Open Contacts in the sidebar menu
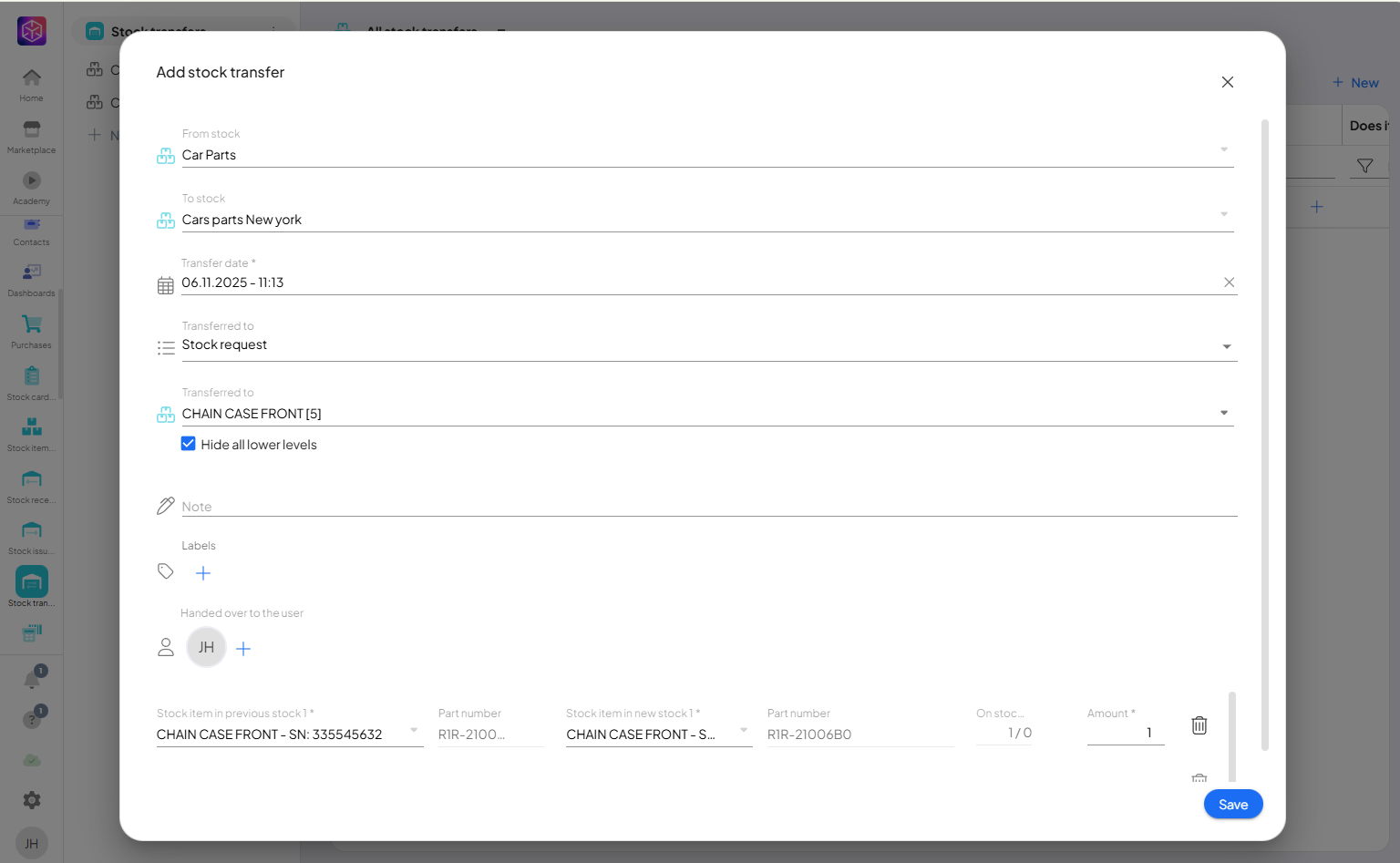 point(31,230)
